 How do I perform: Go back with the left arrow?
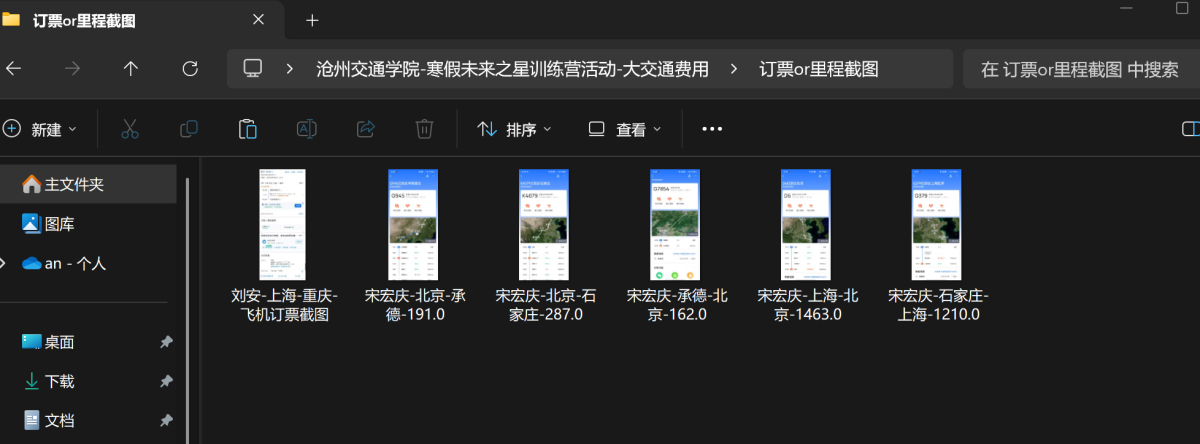14,69
